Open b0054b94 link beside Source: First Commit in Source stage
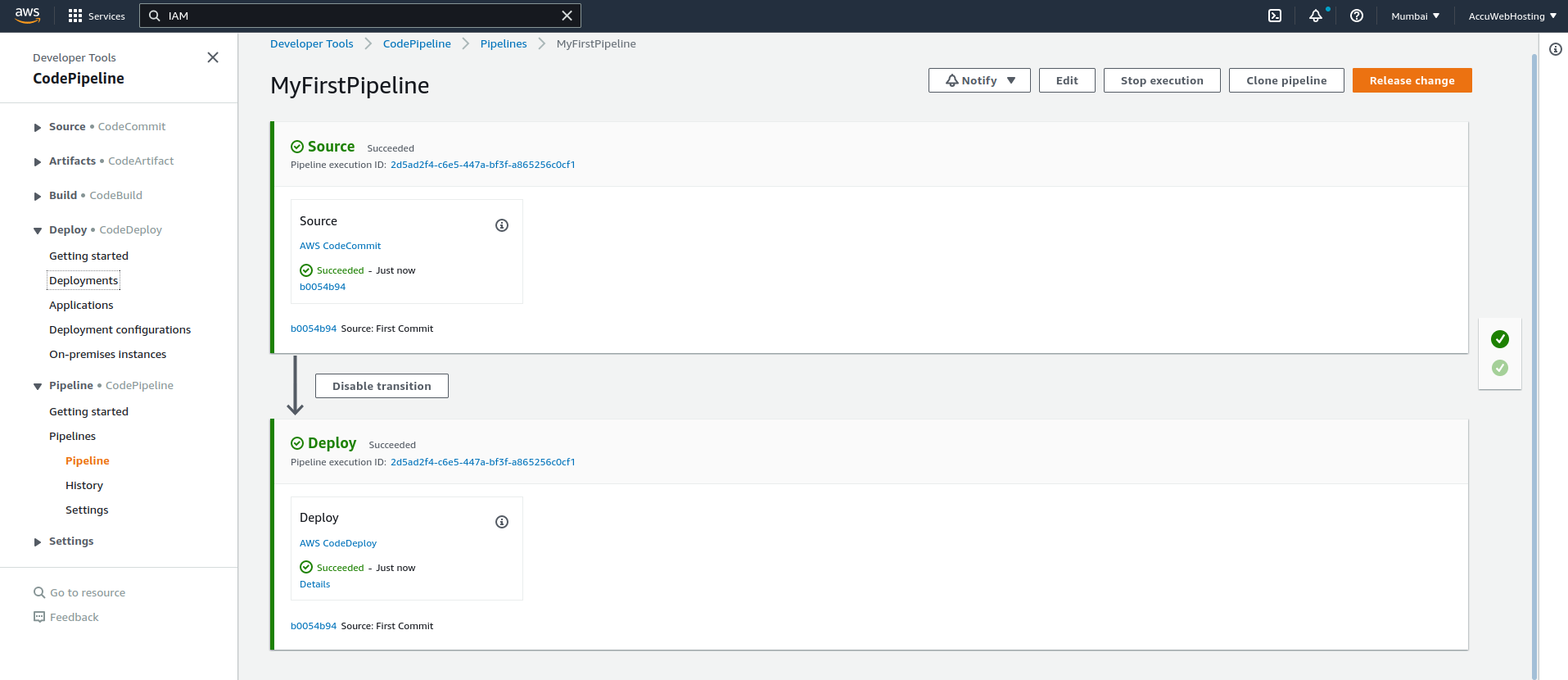 [x=314, y=329]
